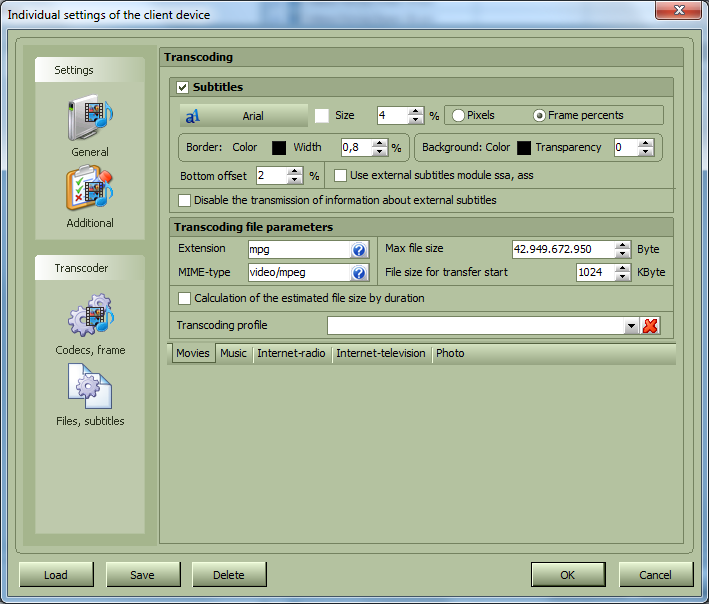Click the Extension input field
This screenshot has height=604, width=709.
(x=299, y=250)
